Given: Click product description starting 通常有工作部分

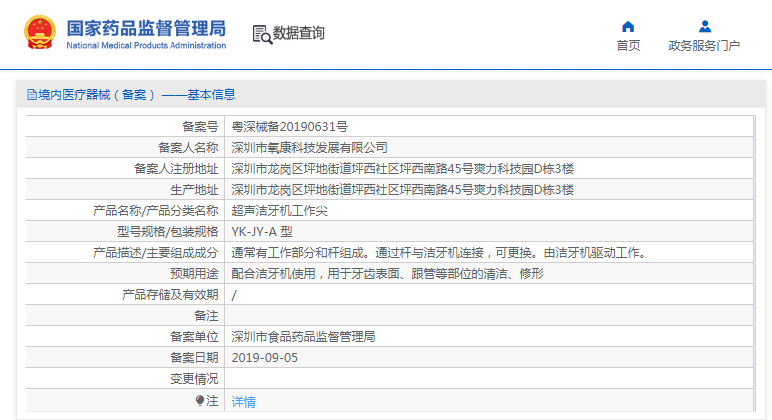Looking at the screenshot, I should [x=439, y=253].
